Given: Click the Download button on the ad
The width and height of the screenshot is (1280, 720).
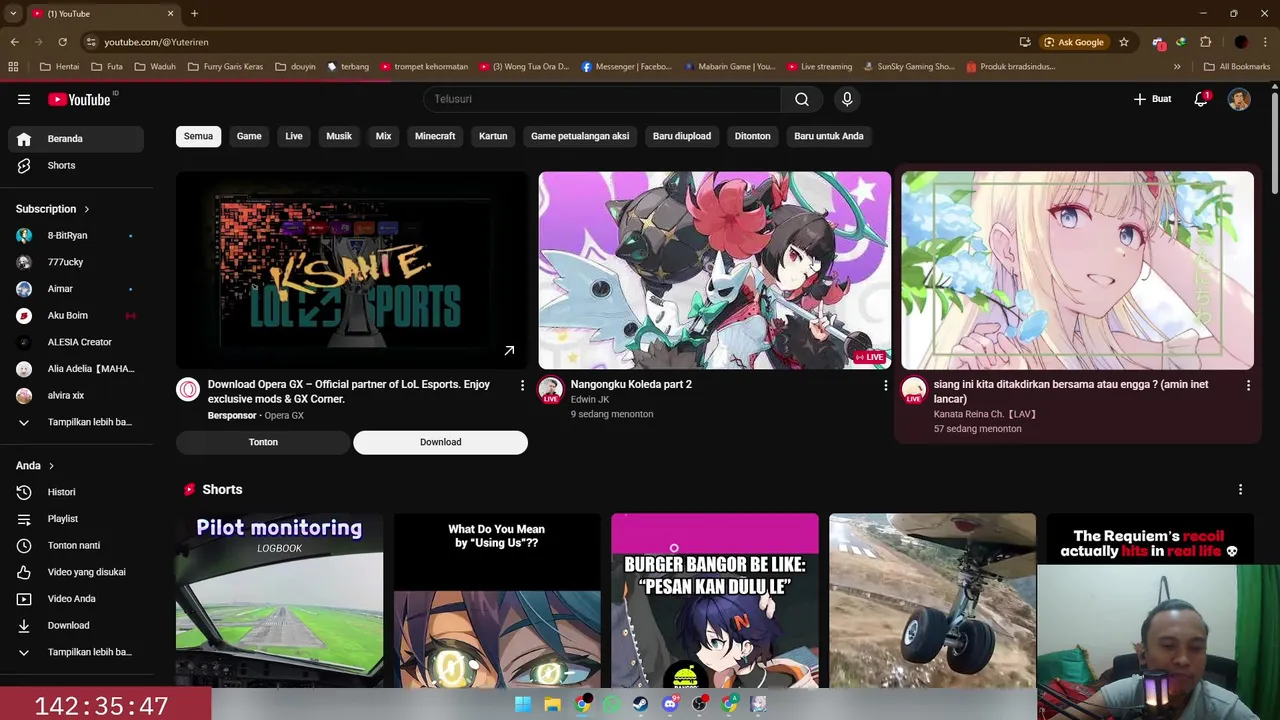Looking at the screenshot, I should click(x=440, y=442).
